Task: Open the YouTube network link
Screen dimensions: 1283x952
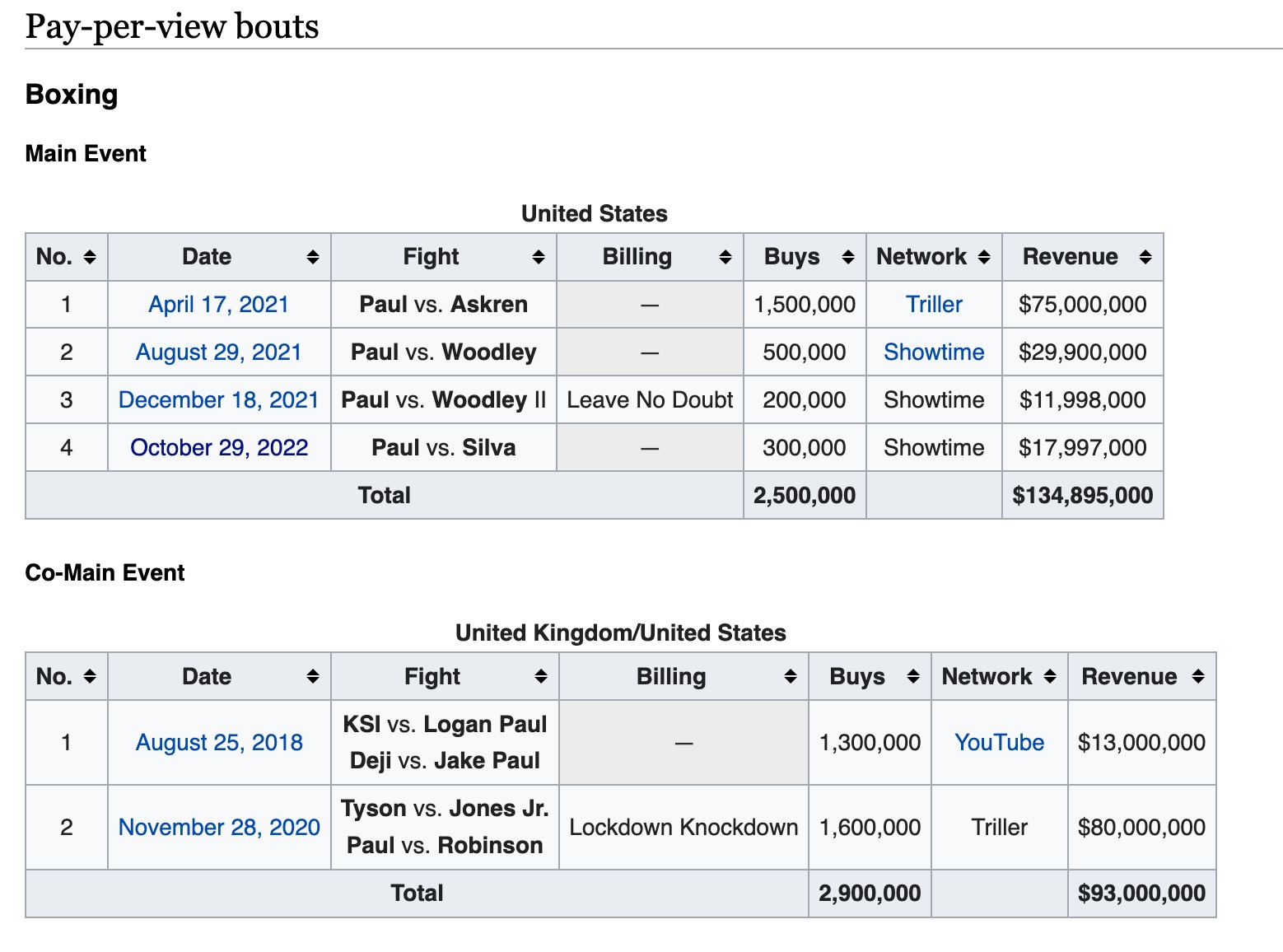Action: click(x=1000, y=743)
